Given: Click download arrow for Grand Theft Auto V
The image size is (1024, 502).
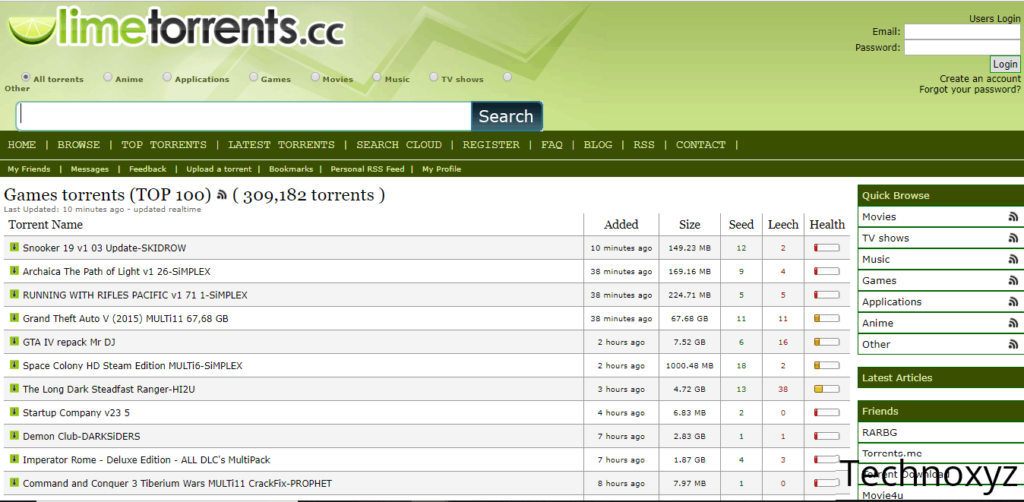Looking at the screenshot, I should (x=14, y=317).
